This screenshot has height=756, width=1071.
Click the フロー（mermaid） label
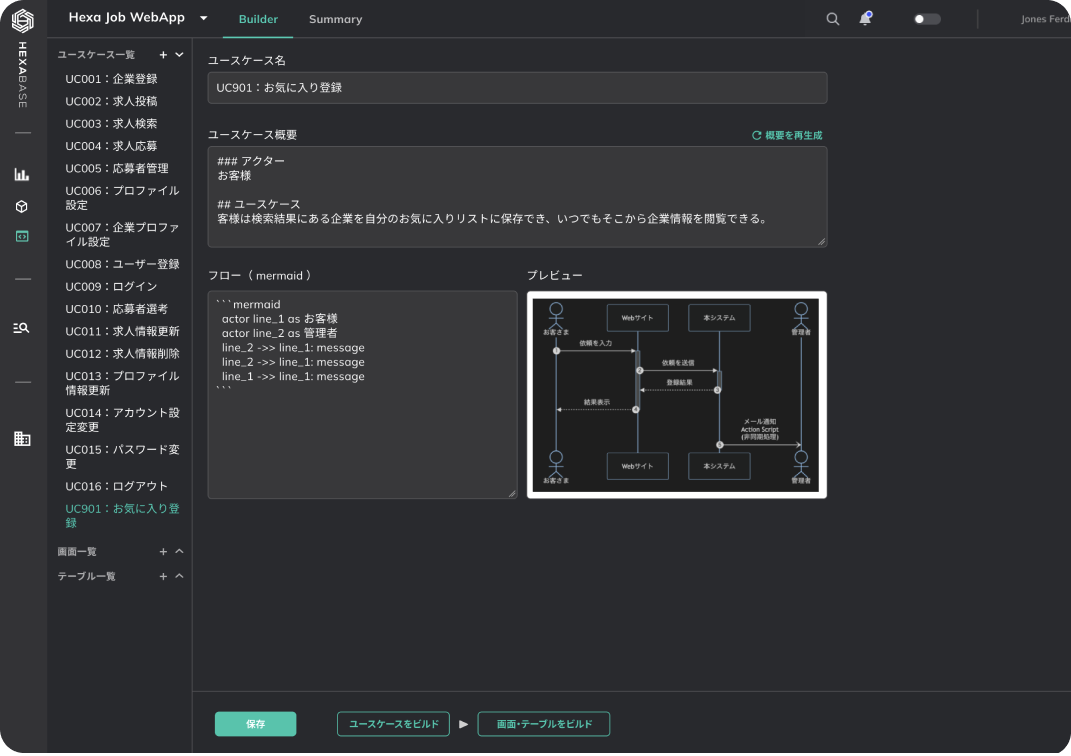coord(260,276)
